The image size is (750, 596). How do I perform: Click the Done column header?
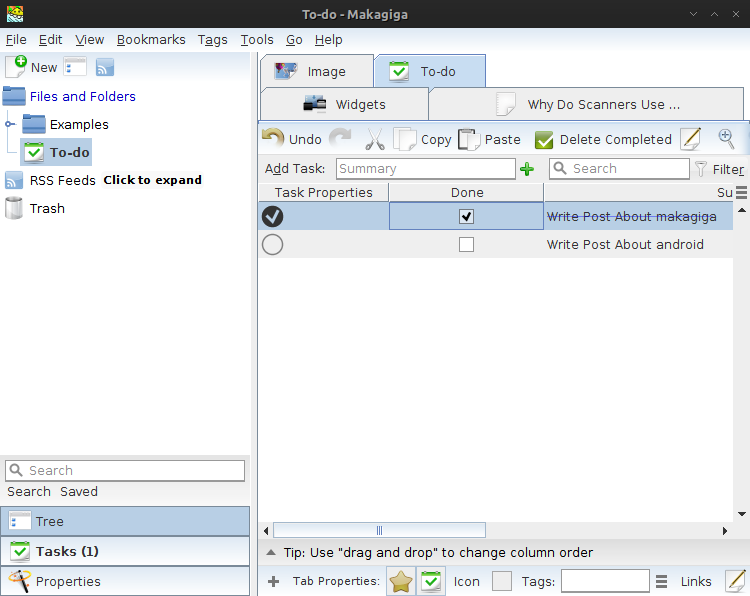466,192
